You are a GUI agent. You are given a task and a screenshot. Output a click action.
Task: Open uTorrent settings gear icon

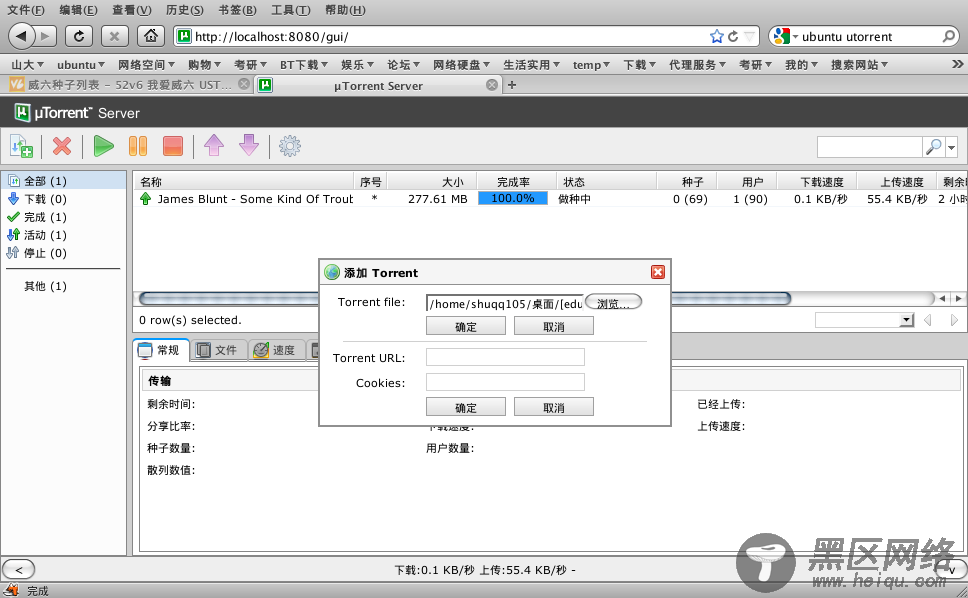pos(290,146)
